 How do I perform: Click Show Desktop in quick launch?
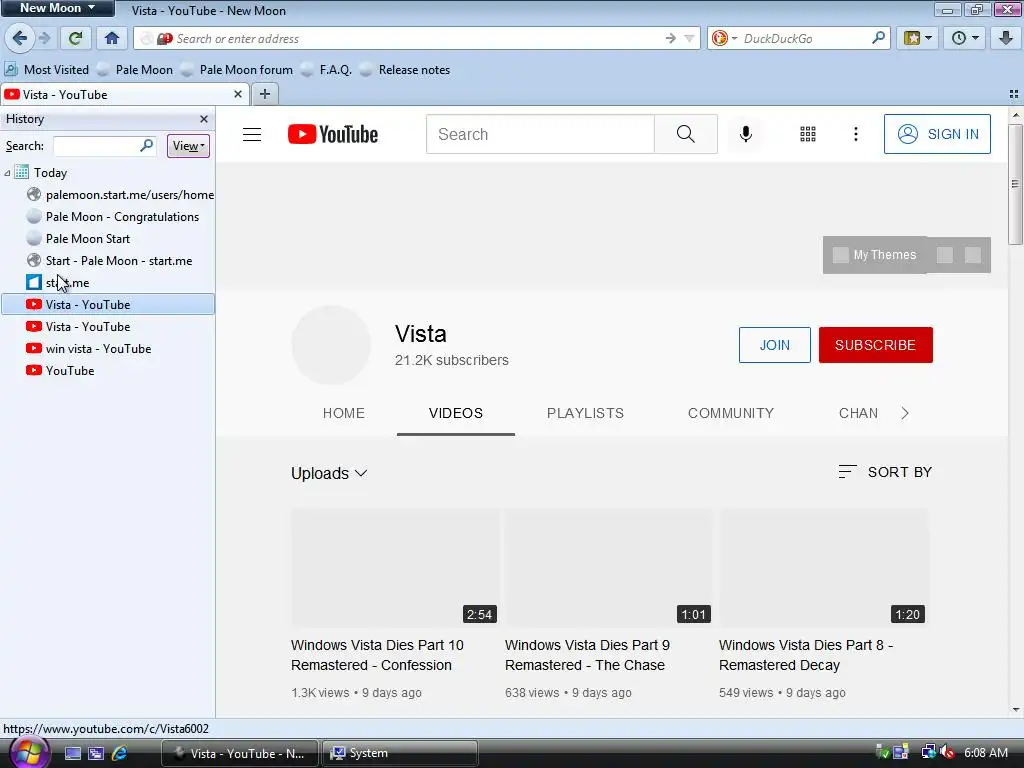(72, 753)
